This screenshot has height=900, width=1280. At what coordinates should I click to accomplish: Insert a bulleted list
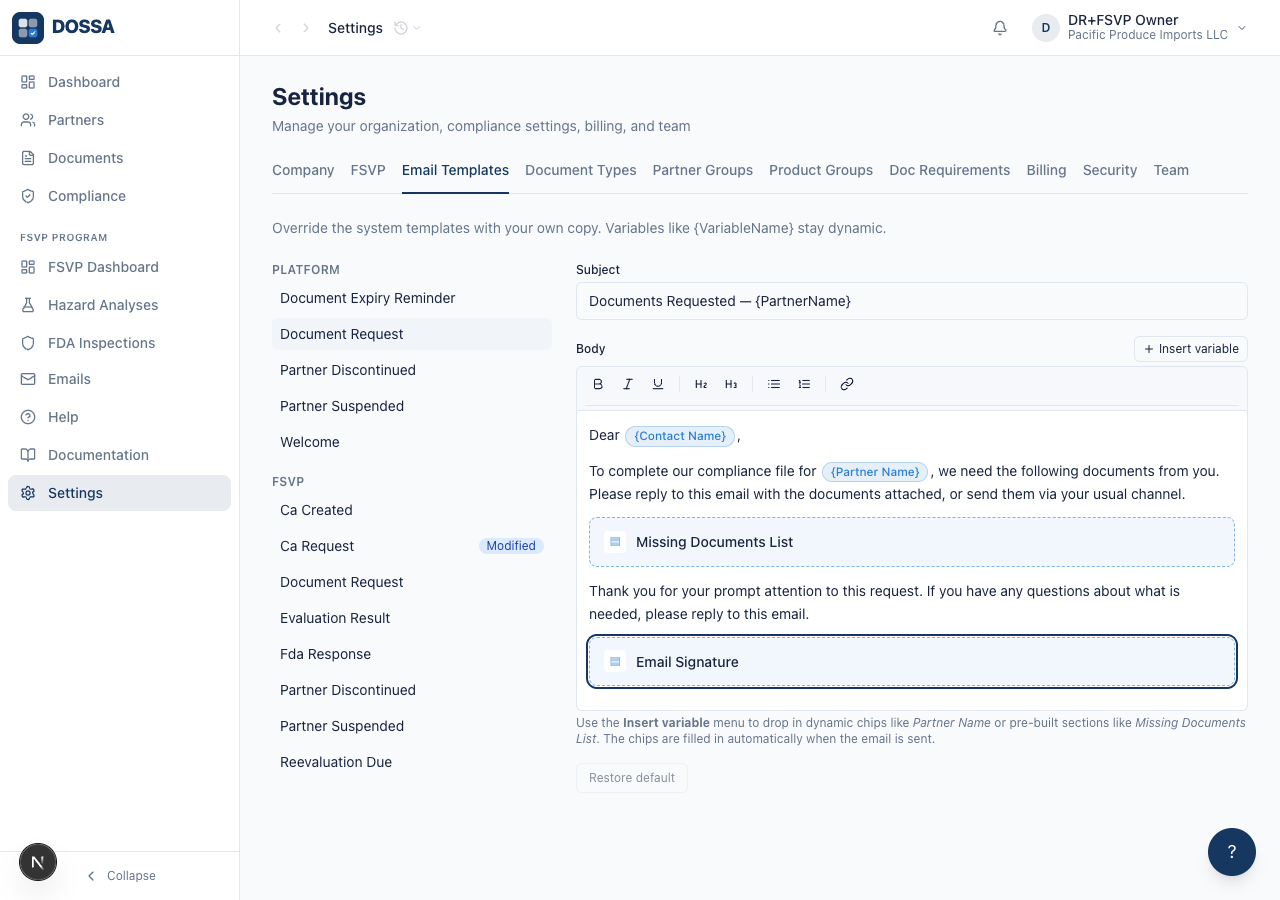coord(774,384)
